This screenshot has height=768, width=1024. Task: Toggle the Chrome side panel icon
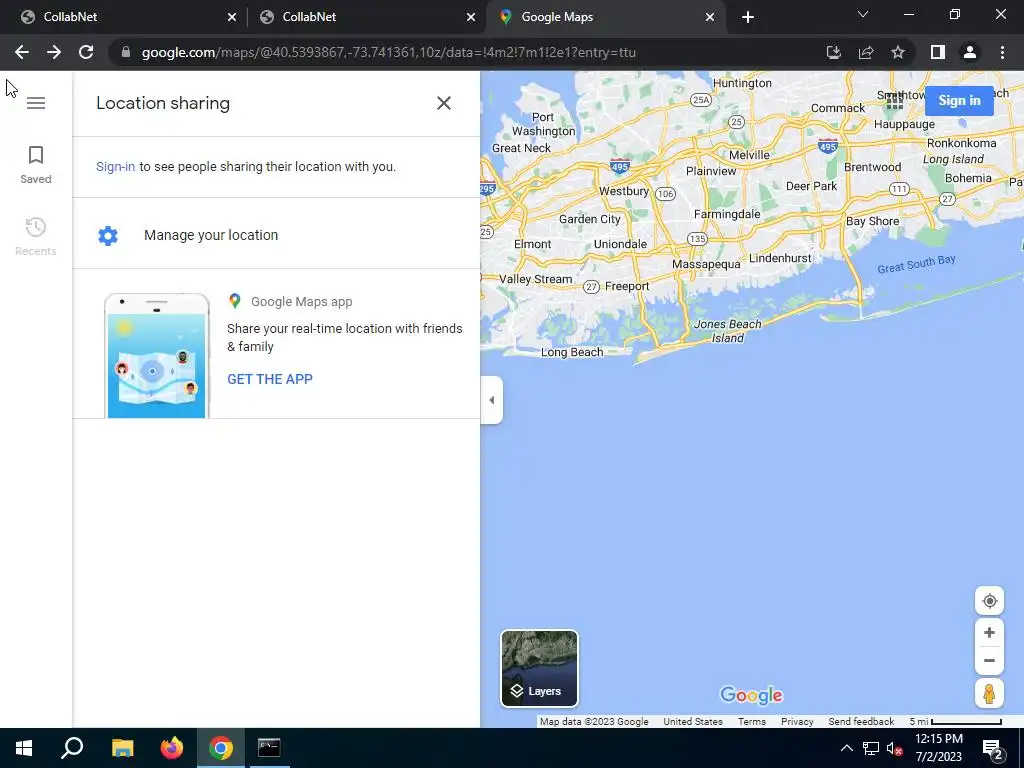(x=938, y=52)
